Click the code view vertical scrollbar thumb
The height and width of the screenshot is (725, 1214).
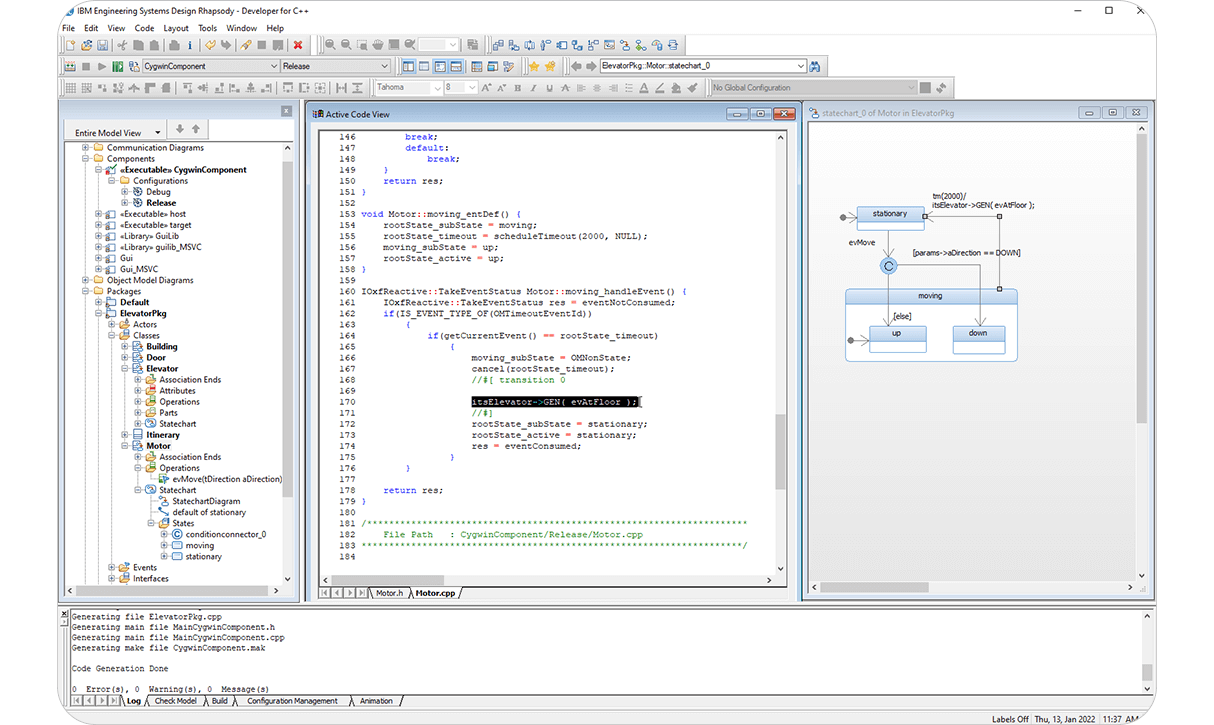tap(781, 452)
